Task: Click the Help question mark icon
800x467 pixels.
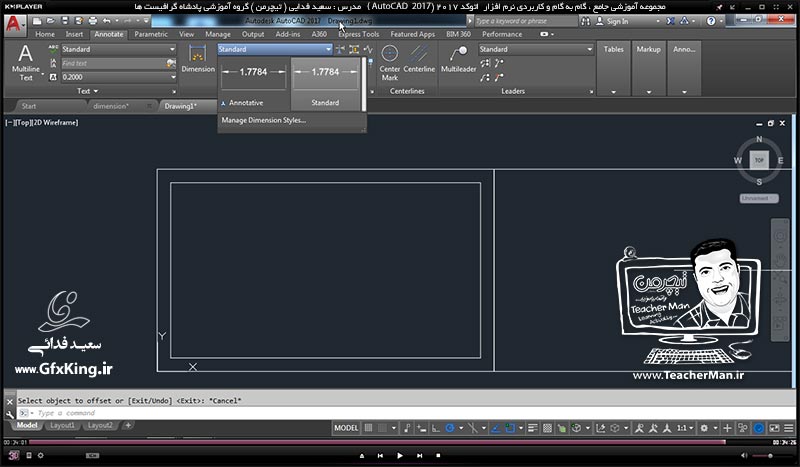Action: (x=711, y=21)
